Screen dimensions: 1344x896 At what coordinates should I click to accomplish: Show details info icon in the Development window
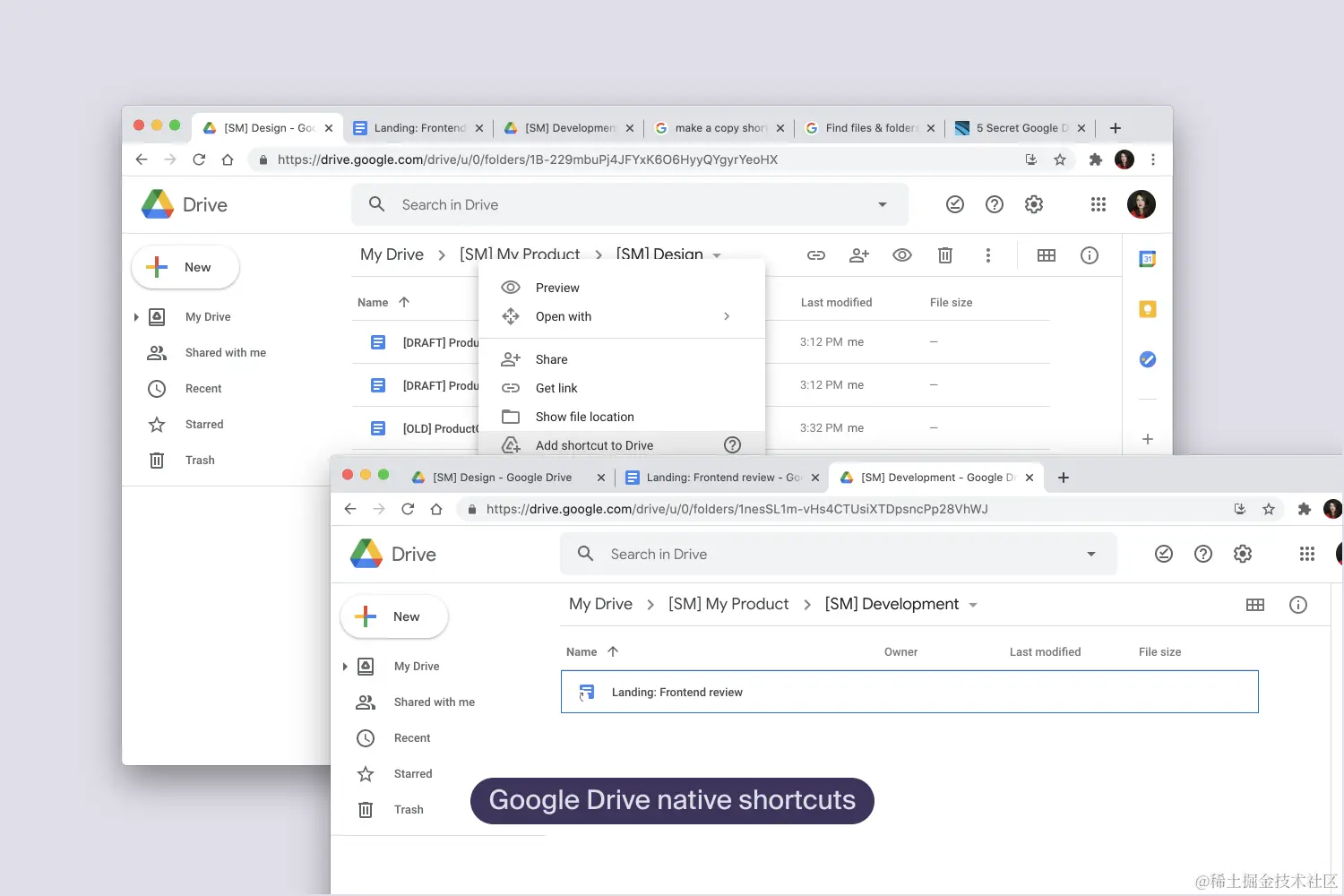(x=1298, y=605)
